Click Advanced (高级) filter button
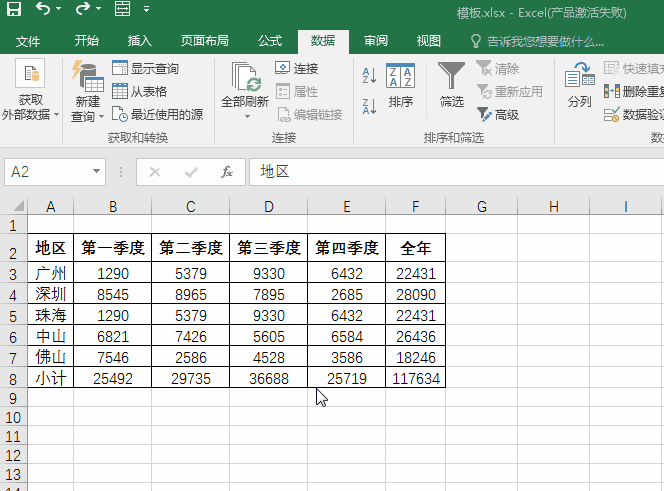The image size is (664, 491). pyautogui.click(x=499, y=115)
